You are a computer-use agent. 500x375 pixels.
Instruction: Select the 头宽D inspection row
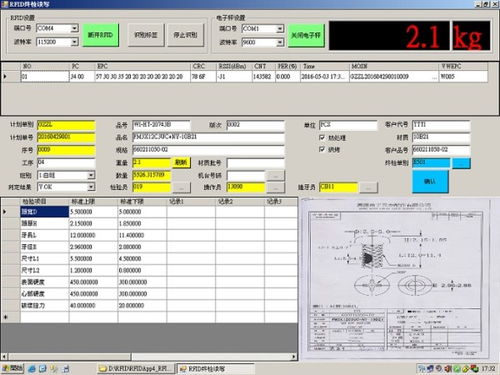(150, 212)
